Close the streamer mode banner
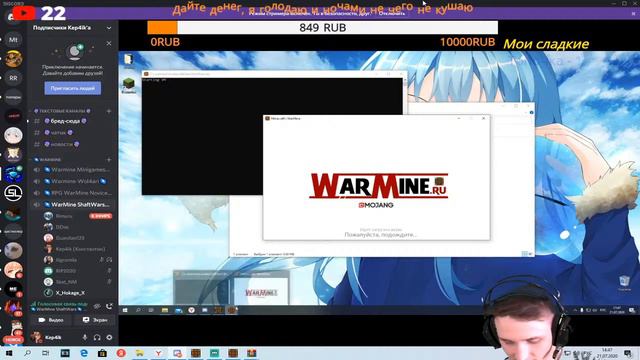Image resolution: width=640 pixels, height=360 pixels. (x=633, y=13)
